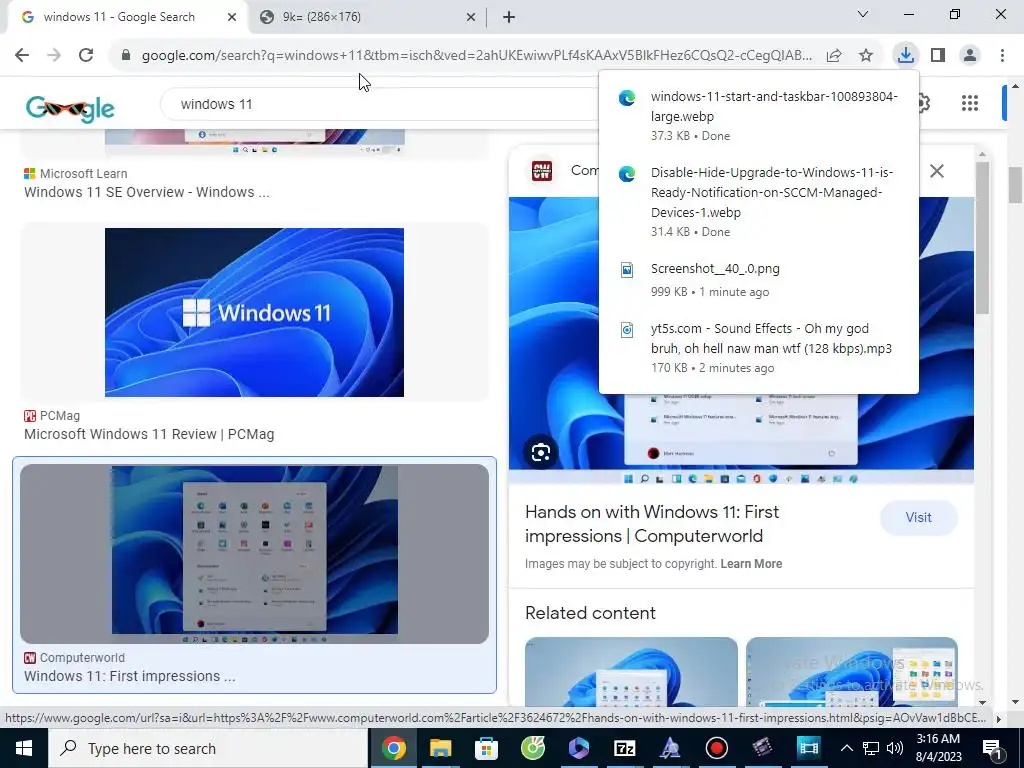Click the Microsoft Learn source label

pyautogui.click(x=83, y=174)
